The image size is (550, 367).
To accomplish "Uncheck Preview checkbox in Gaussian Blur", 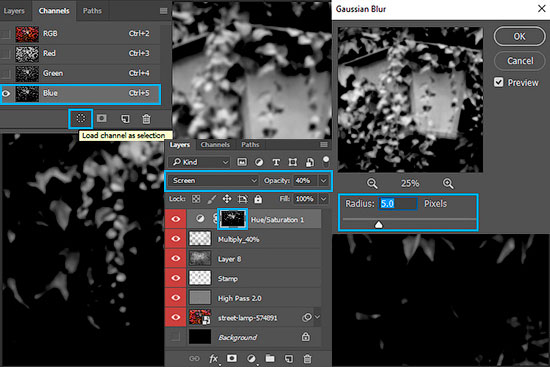I will click(498, 82).
